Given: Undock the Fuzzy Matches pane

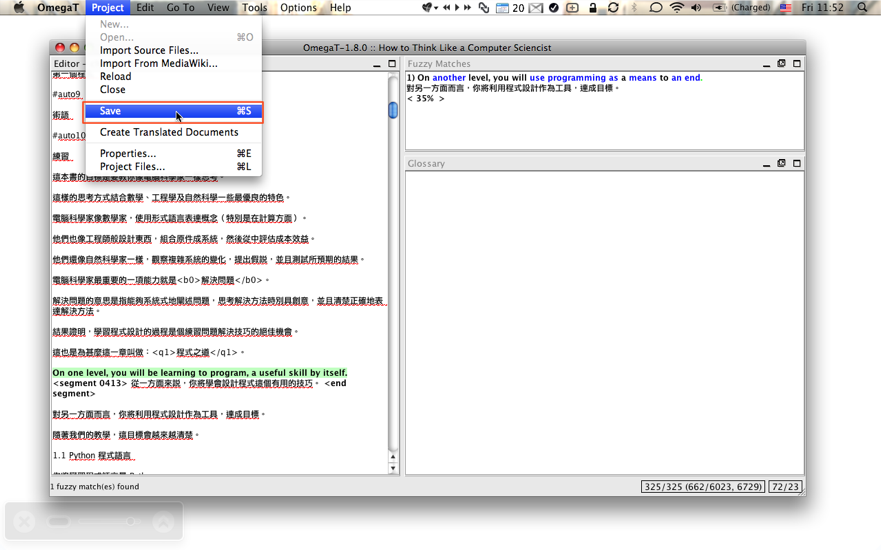Looking at the screenshot, I should tap(782, 63).
